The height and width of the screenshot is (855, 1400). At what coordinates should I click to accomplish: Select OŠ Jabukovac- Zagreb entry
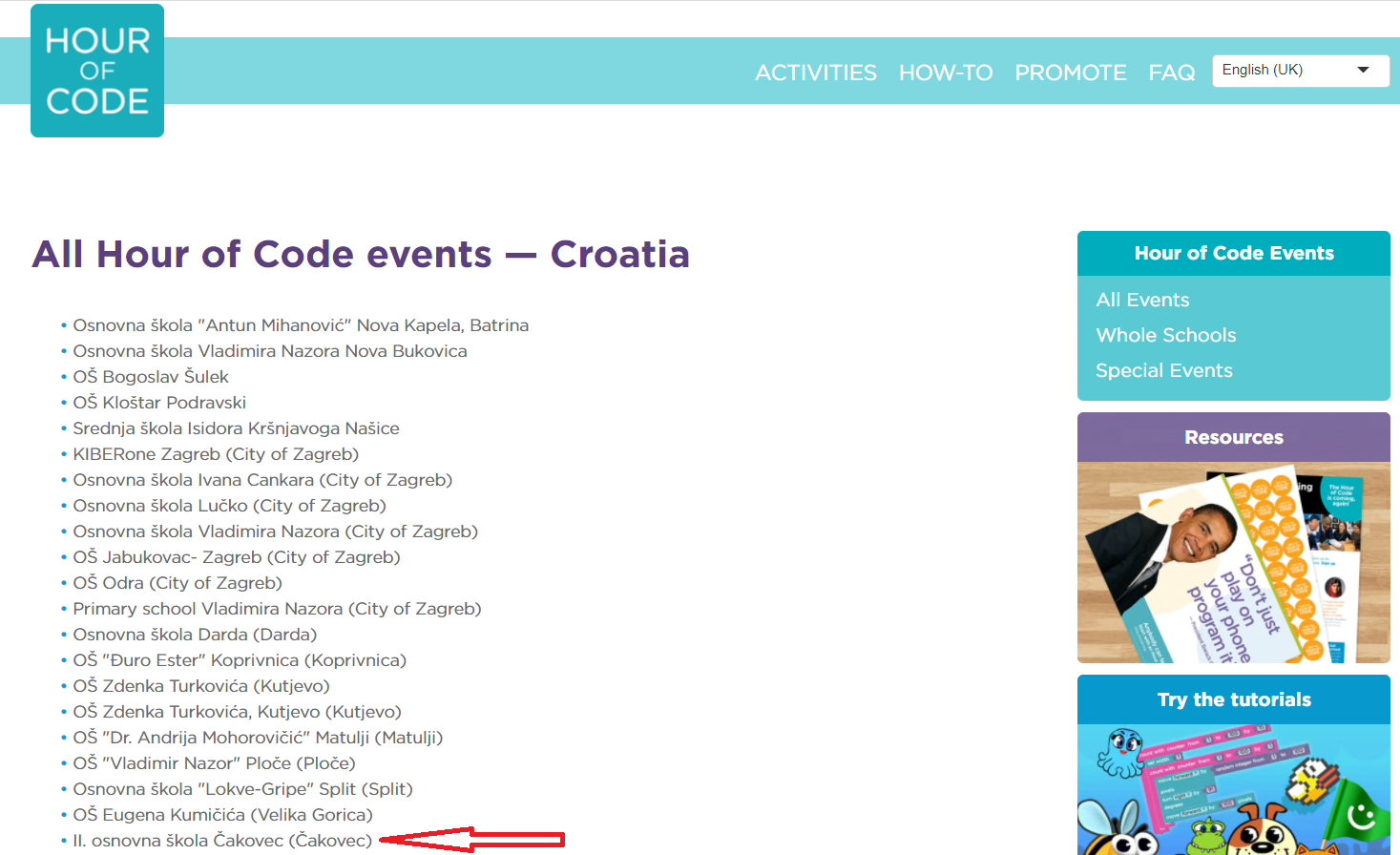coord(237,557)
